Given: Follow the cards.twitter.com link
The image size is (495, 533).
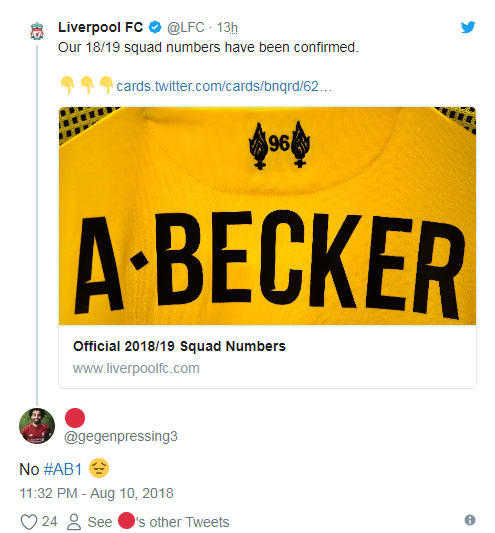Looking at the screenshot, I should coord(224,86).
